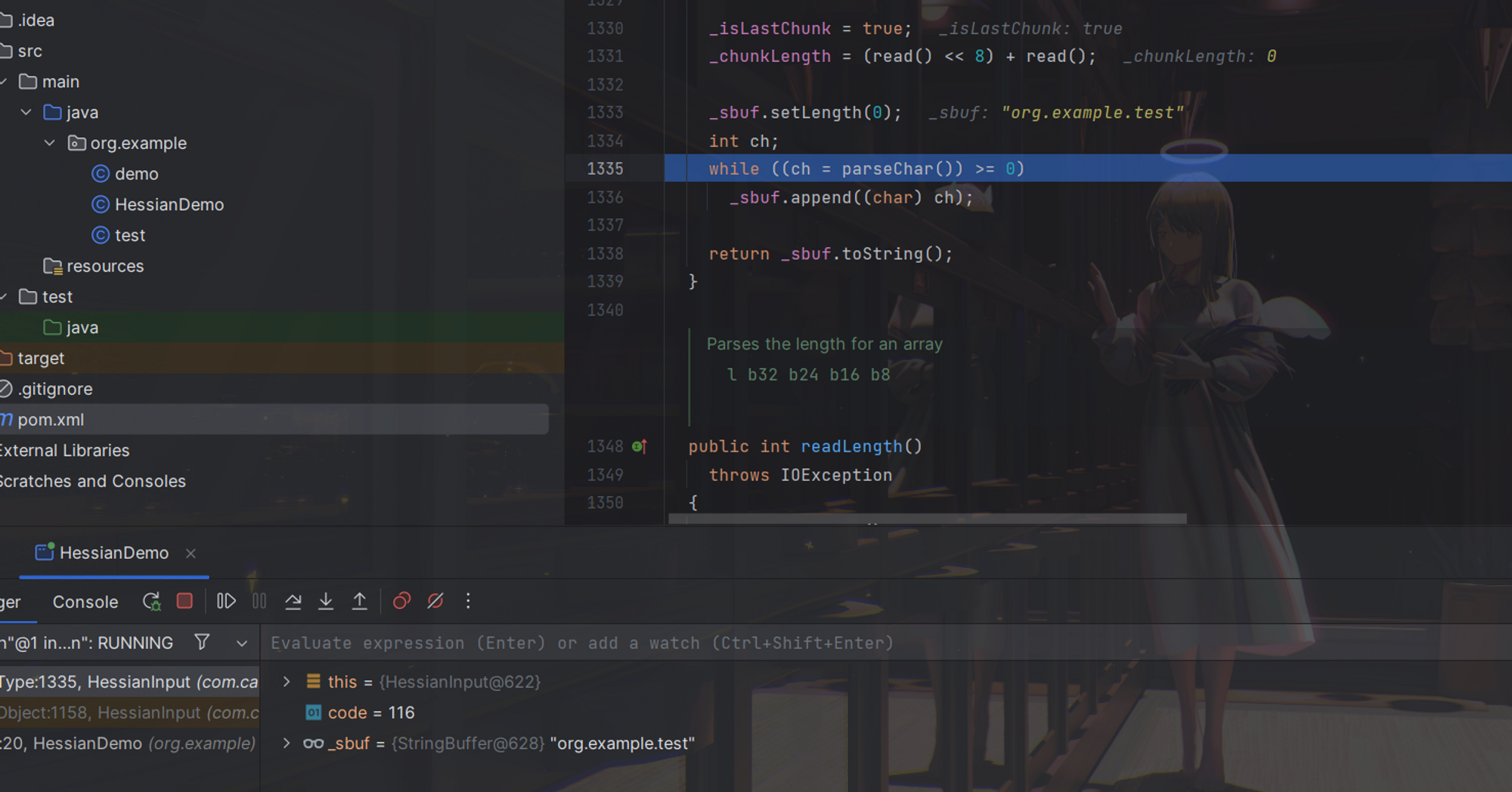The image size is (1512, 792).
Task: Select the Type:1335 HessianInput stack frame
Action: [129, 682]
